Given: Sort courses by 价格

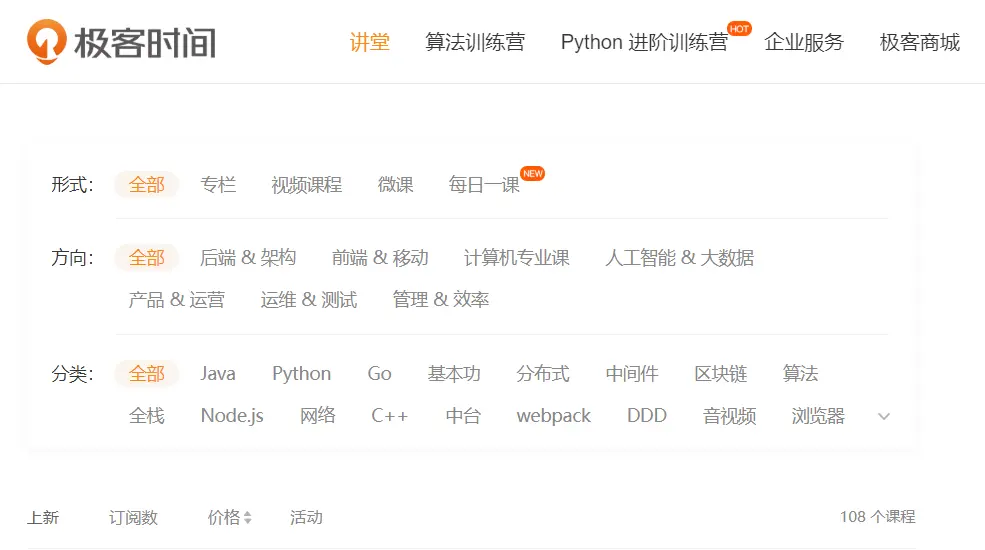Looking at the screenshot, I should tap(224, 517).
